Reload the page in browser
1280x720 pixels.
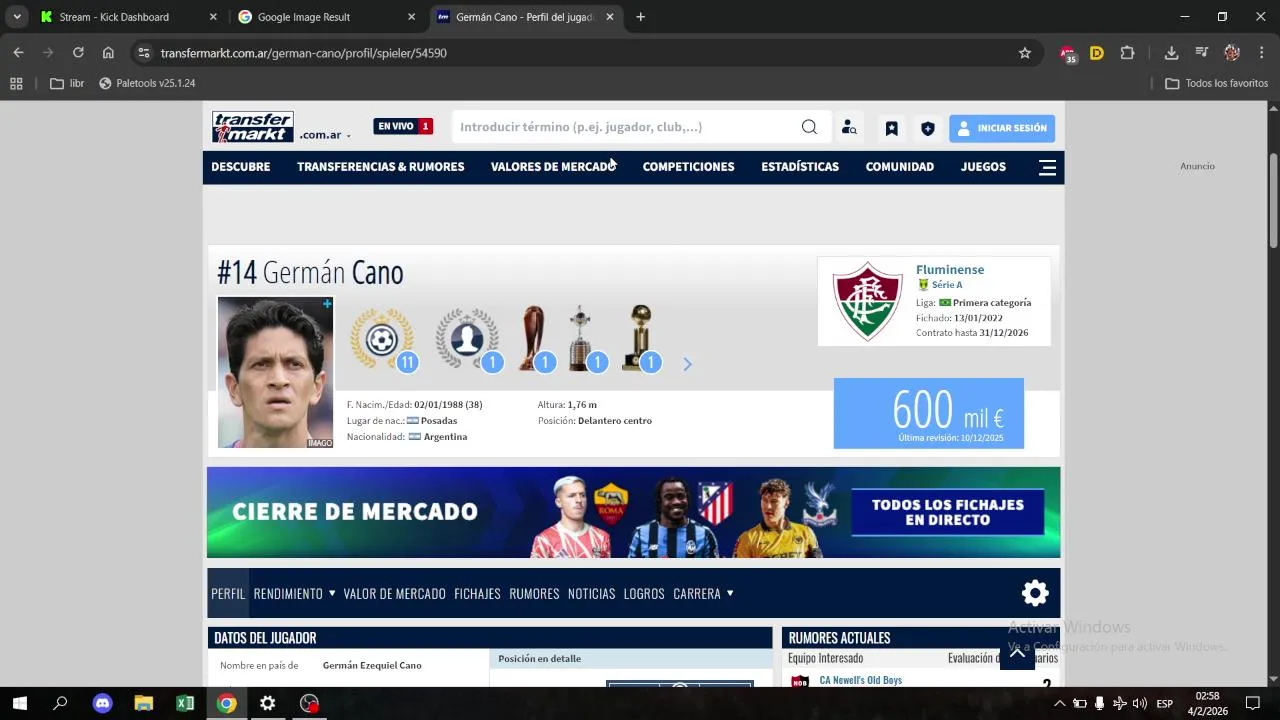tap(78, 53)
